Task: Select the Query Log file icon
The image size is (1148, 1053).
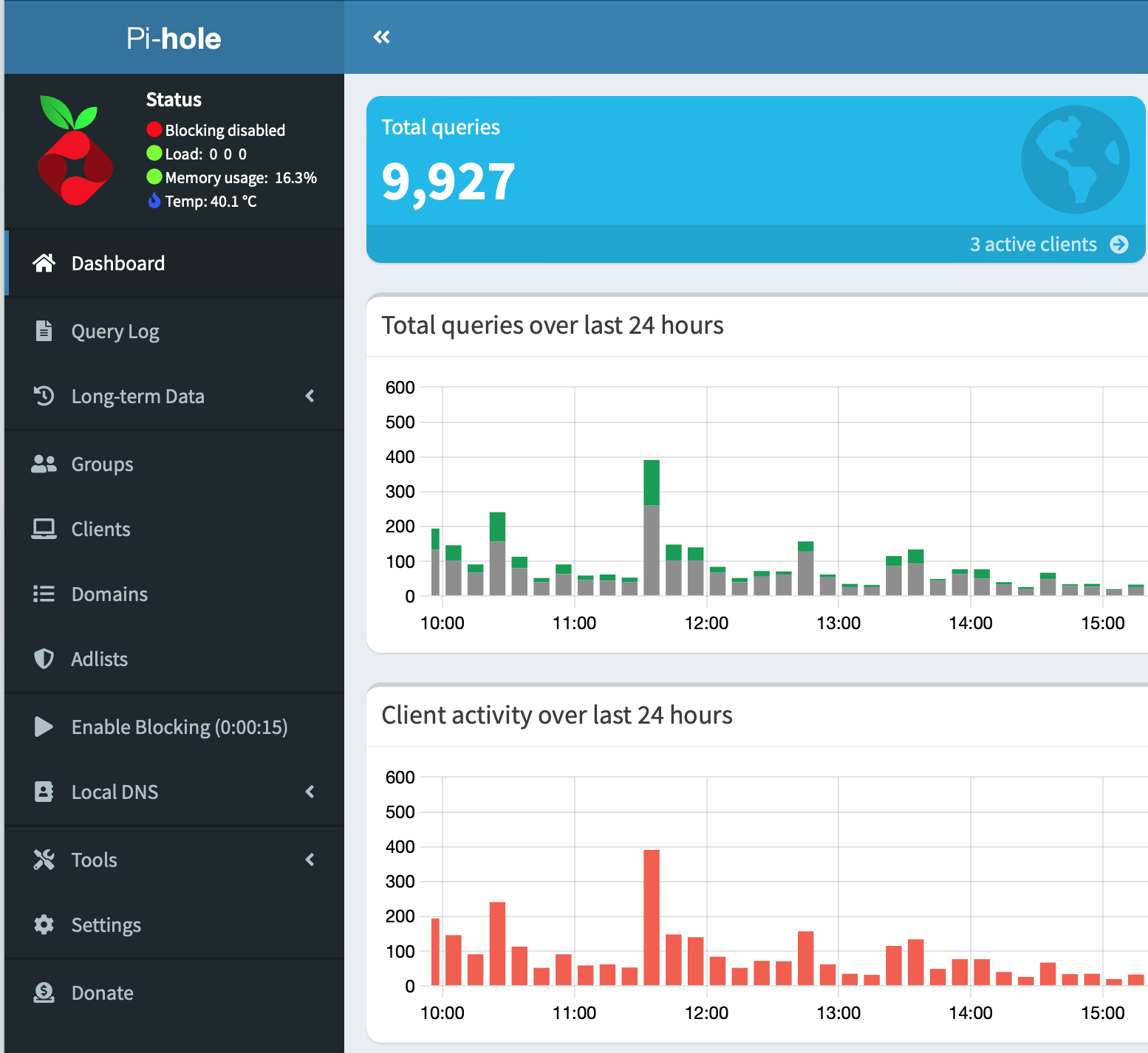Action: tap(44, 331)
